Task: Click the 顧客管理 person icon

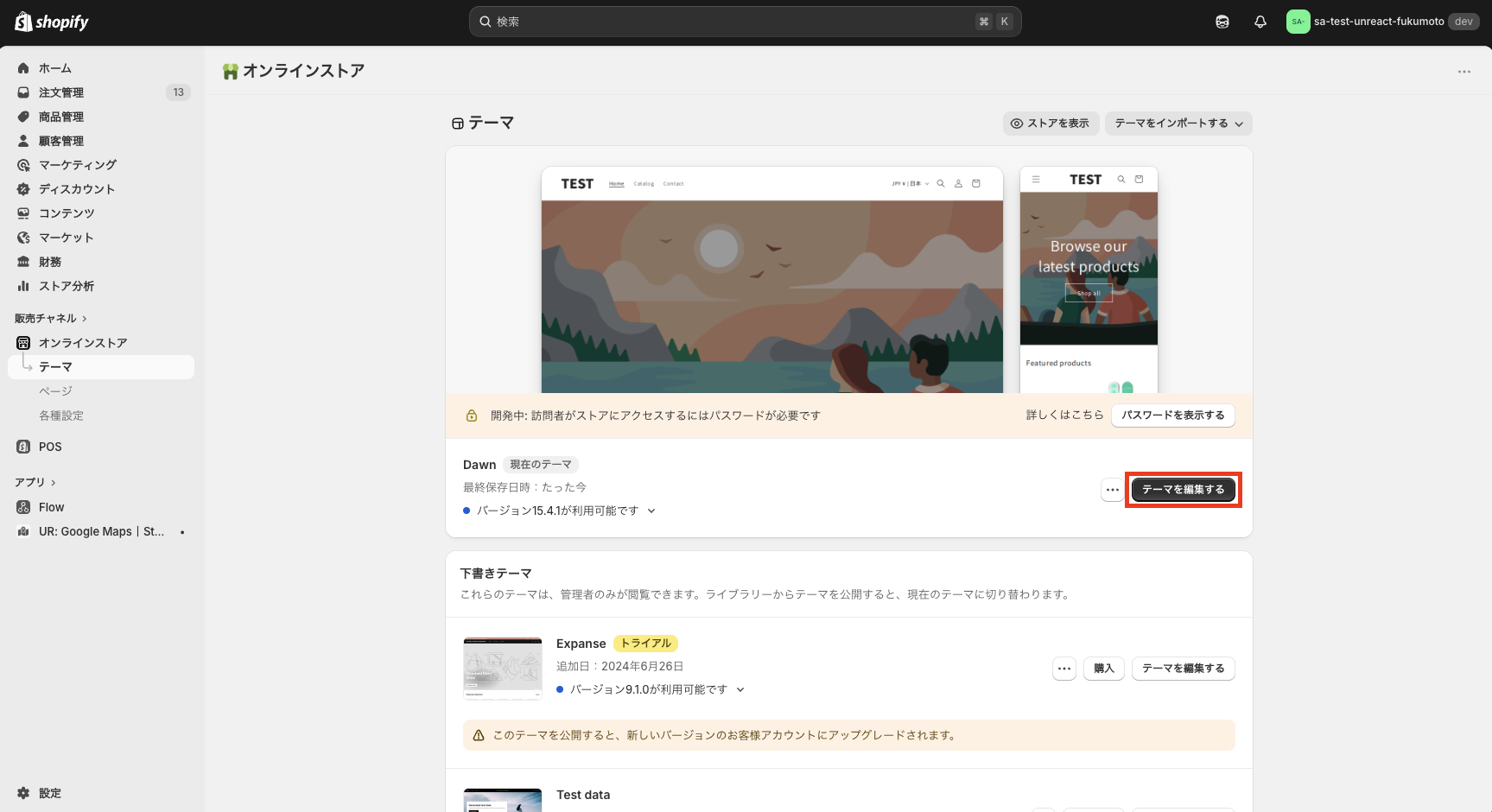Action: click(23, 141)
